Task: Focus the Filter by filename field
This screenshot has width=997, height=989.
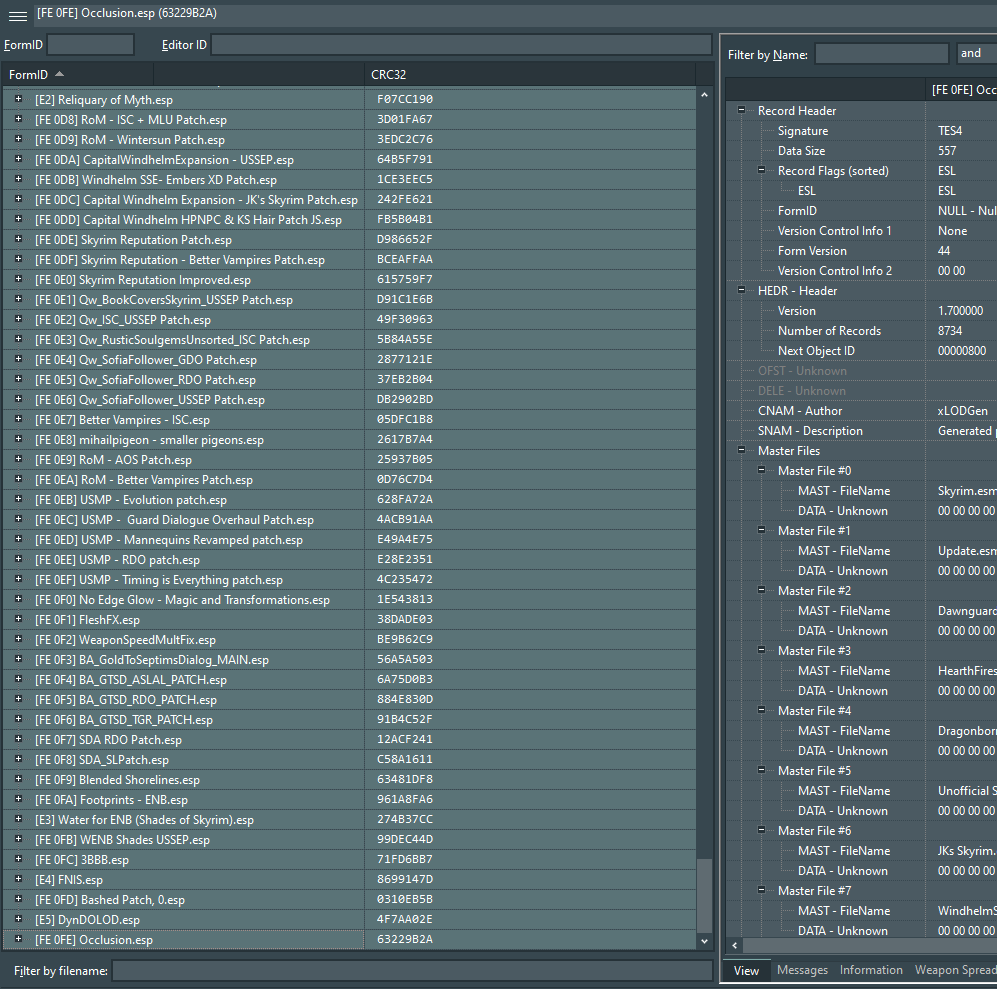Action: coord(412,971)
